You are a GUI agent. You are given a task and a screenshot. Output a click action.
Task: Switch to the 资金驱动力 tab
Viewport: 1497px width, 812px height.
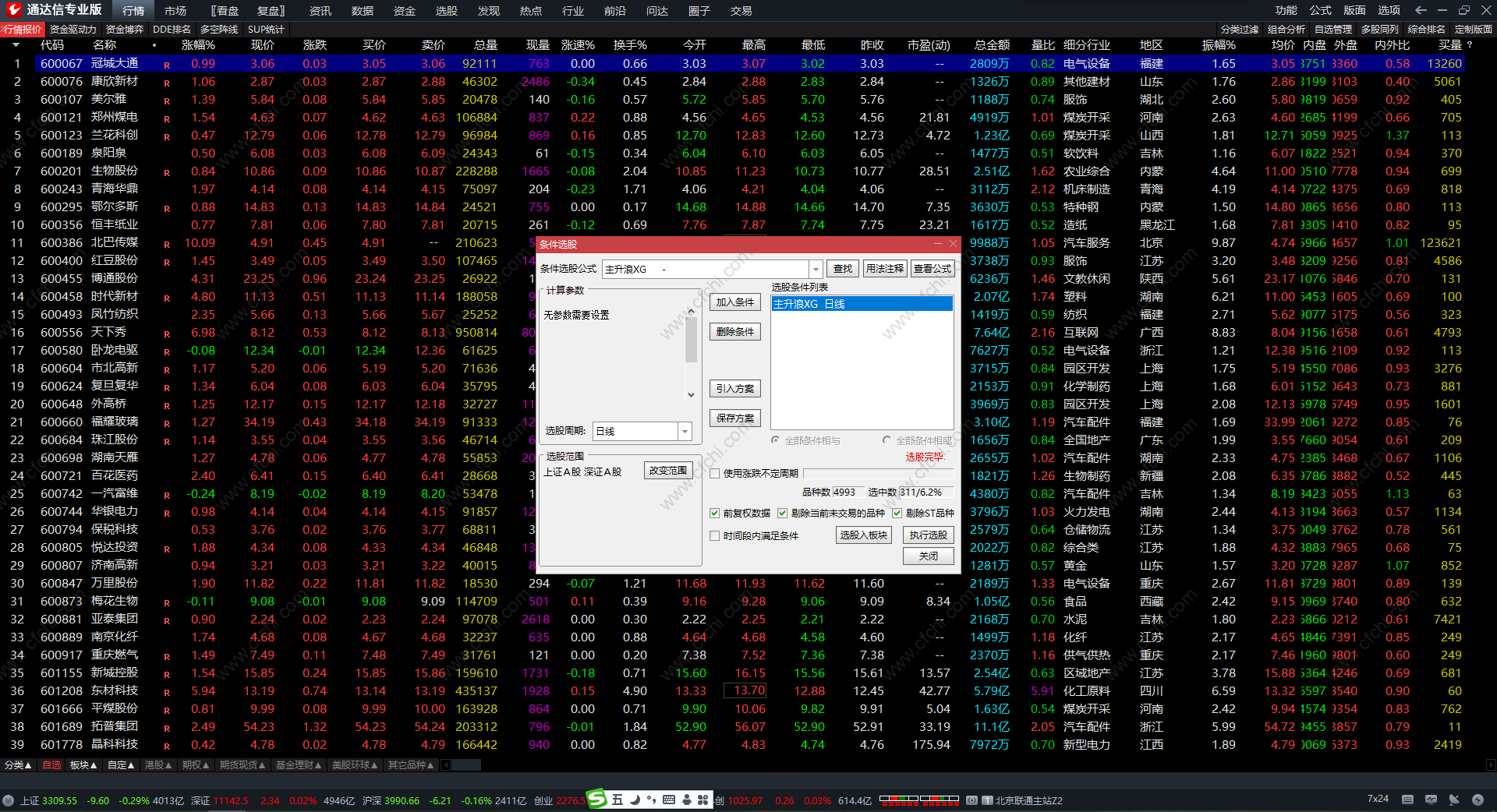click(x=73, y=29)
